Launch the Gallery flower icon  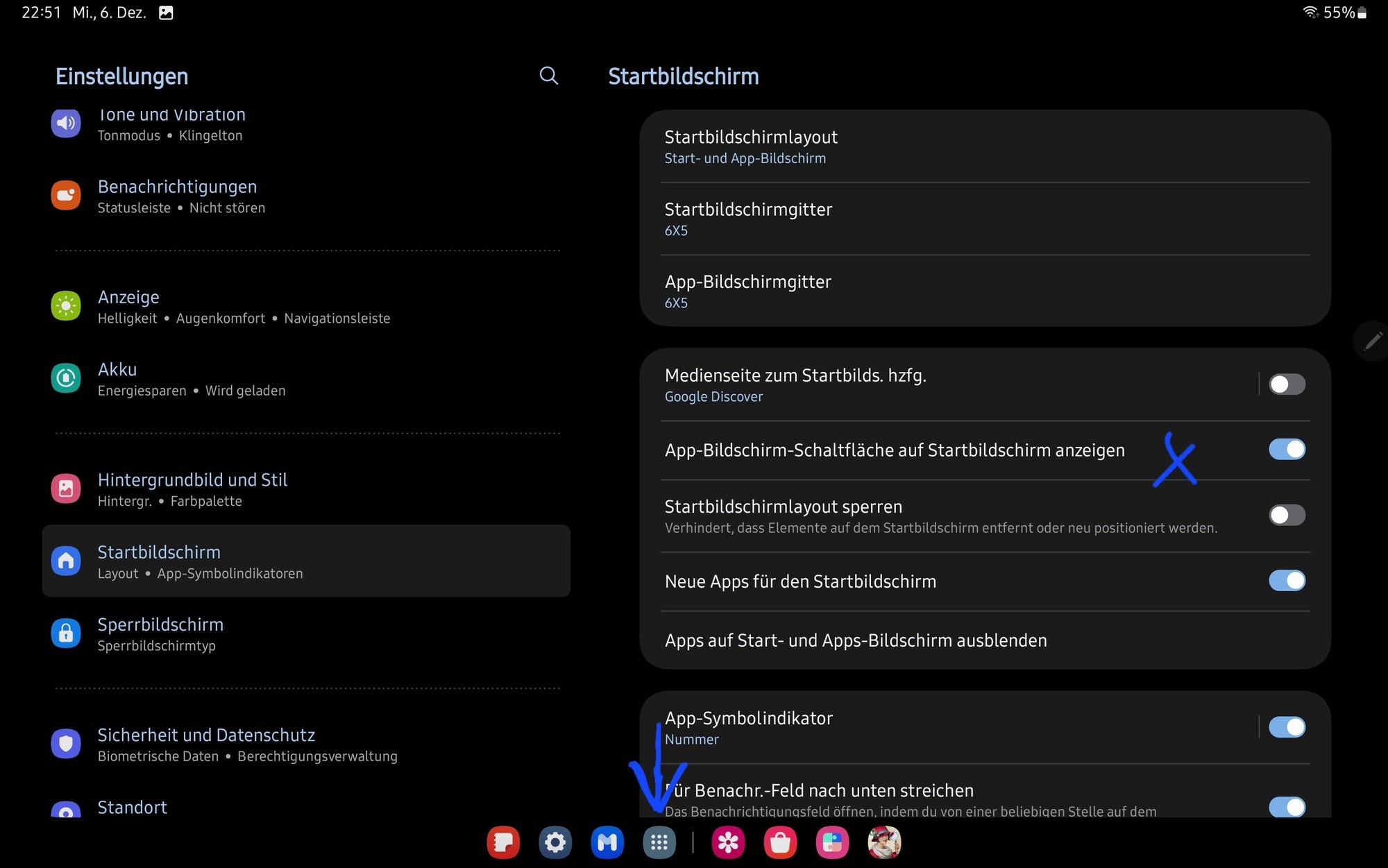[728, 842]
